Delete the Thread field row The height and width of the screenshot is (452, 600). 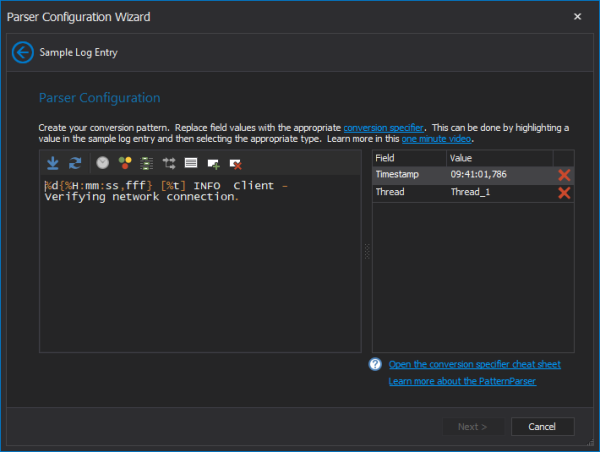pyautogui.click(x=564, y=193)
